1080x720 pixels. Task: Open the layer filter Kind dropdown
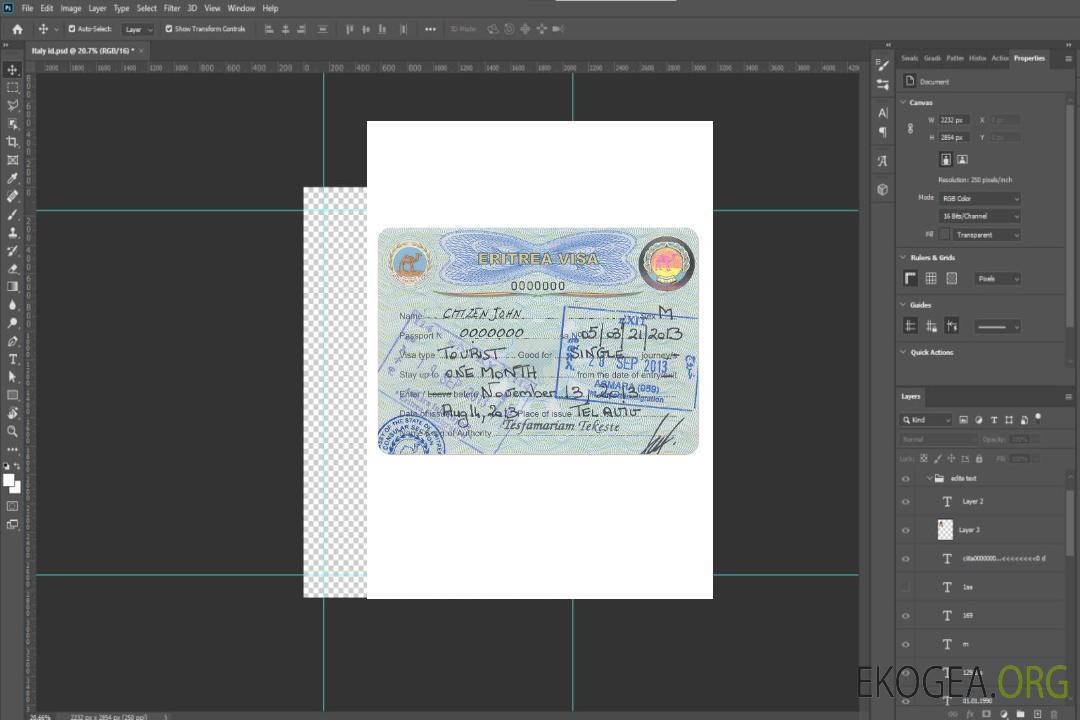point(926,420)
